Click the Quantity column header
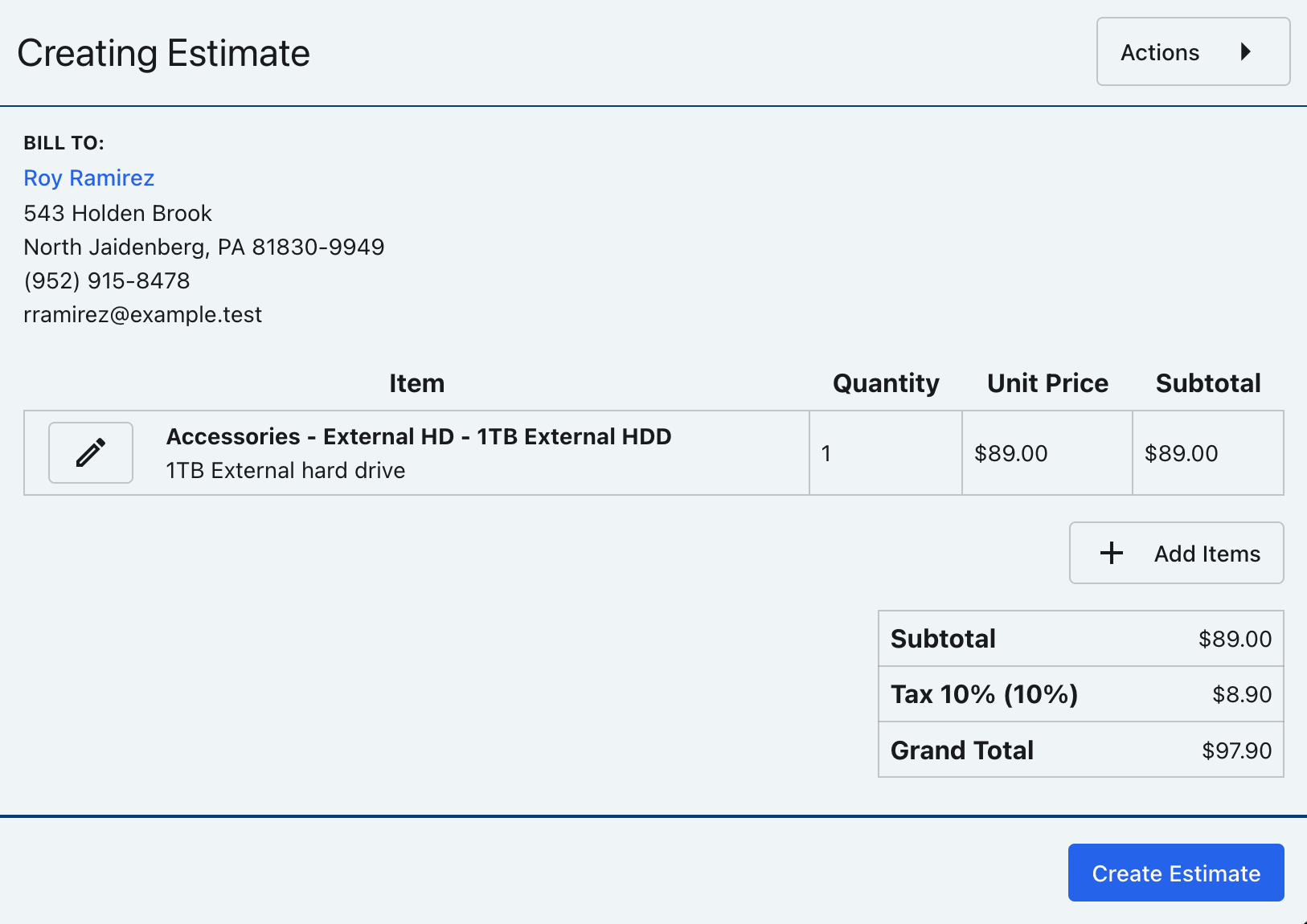 886,383
